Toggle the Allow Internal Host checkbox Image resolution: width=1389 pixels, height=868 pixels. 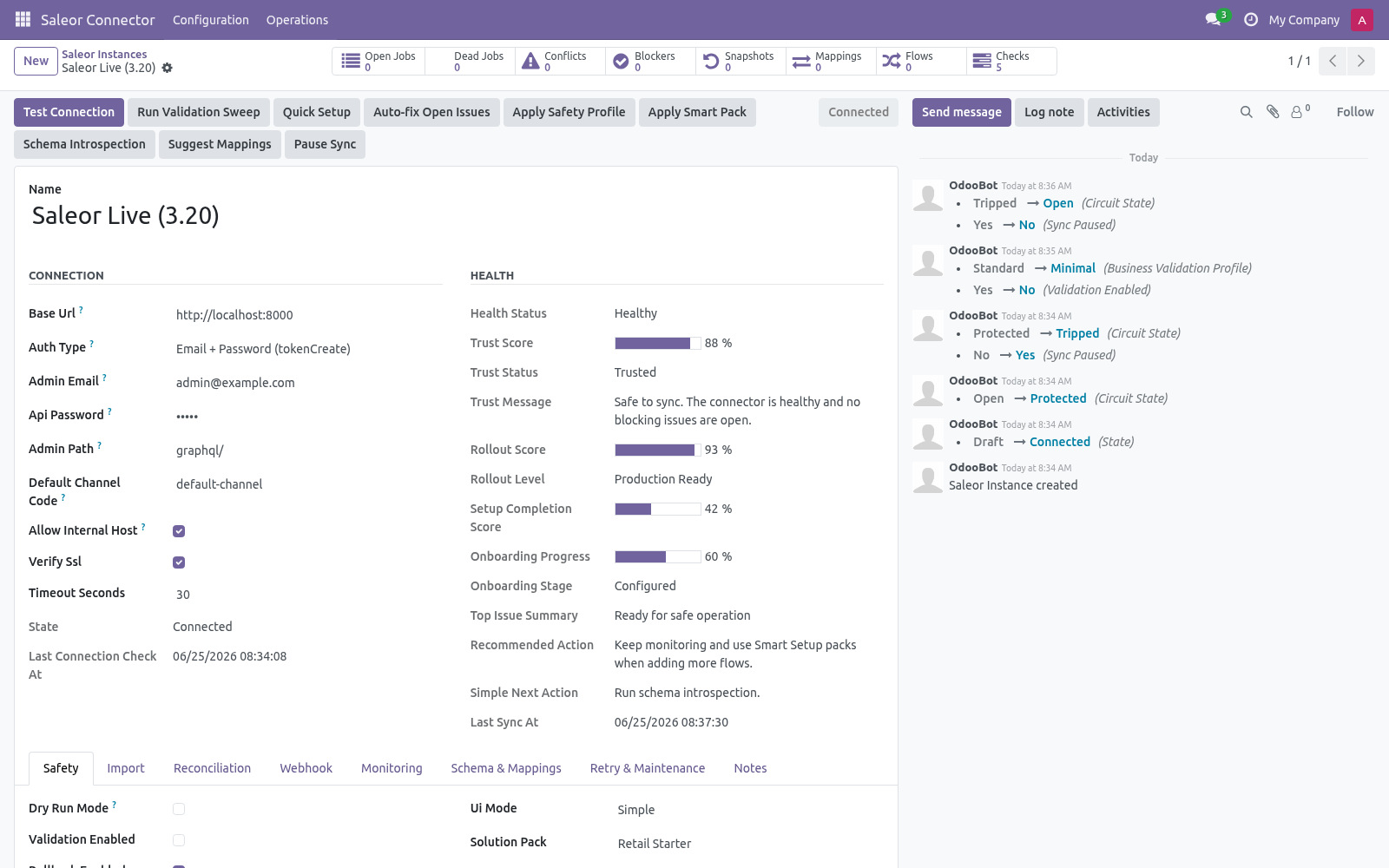179,531
